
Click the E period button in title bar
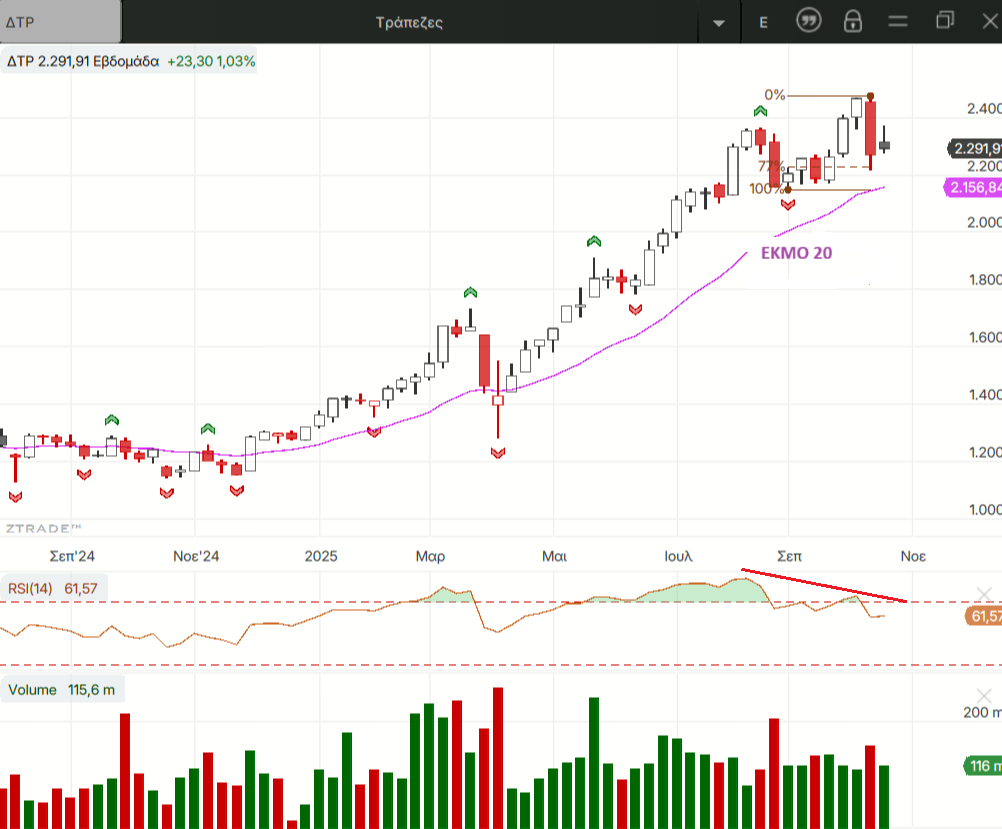point(764,21)
